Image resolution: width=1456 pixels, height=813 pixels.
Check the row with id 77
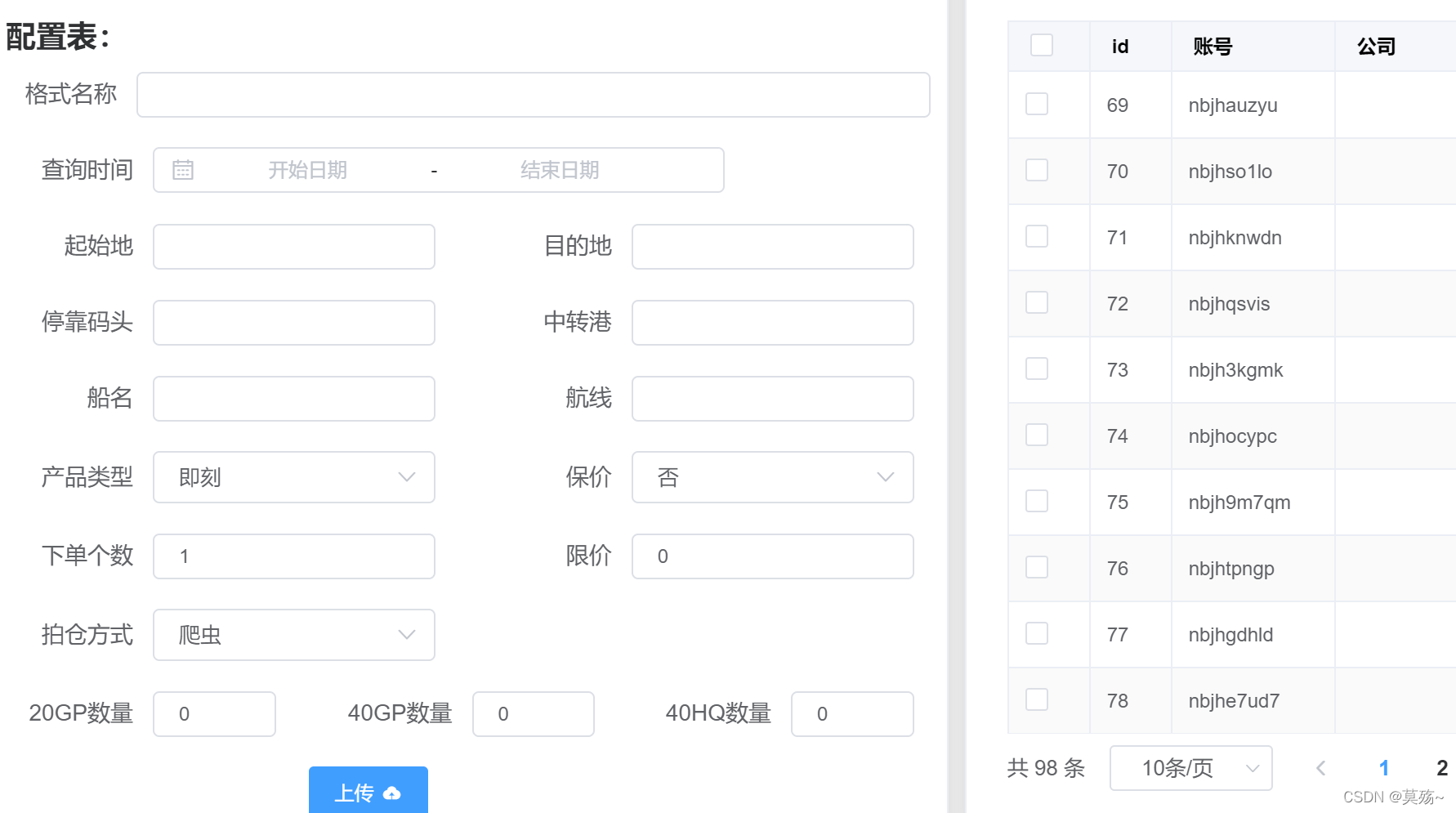click(1037, 633)
